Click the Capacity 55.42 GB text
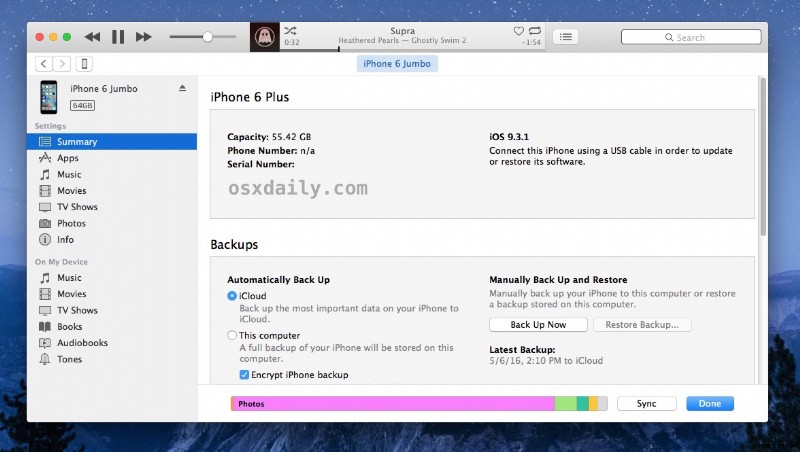This screenshot has height=452, width=800. point(269,137)
